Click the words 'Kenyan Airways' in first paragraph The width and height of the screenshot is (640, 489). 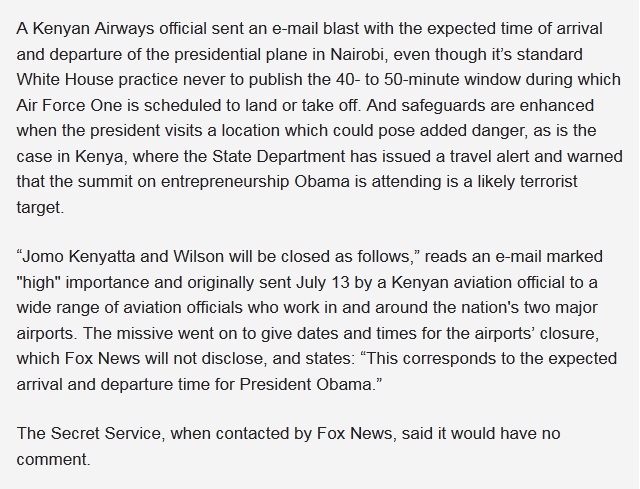pyautogui.click(x=93, y=29)
